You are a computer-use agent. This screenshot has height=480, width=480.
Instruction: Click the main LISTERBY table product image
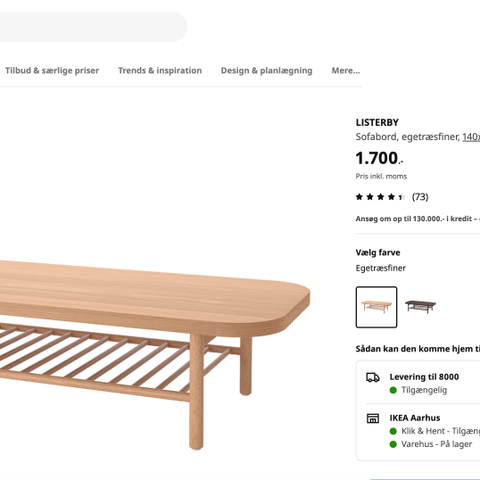pyautogui.click(x=155, y=353)
